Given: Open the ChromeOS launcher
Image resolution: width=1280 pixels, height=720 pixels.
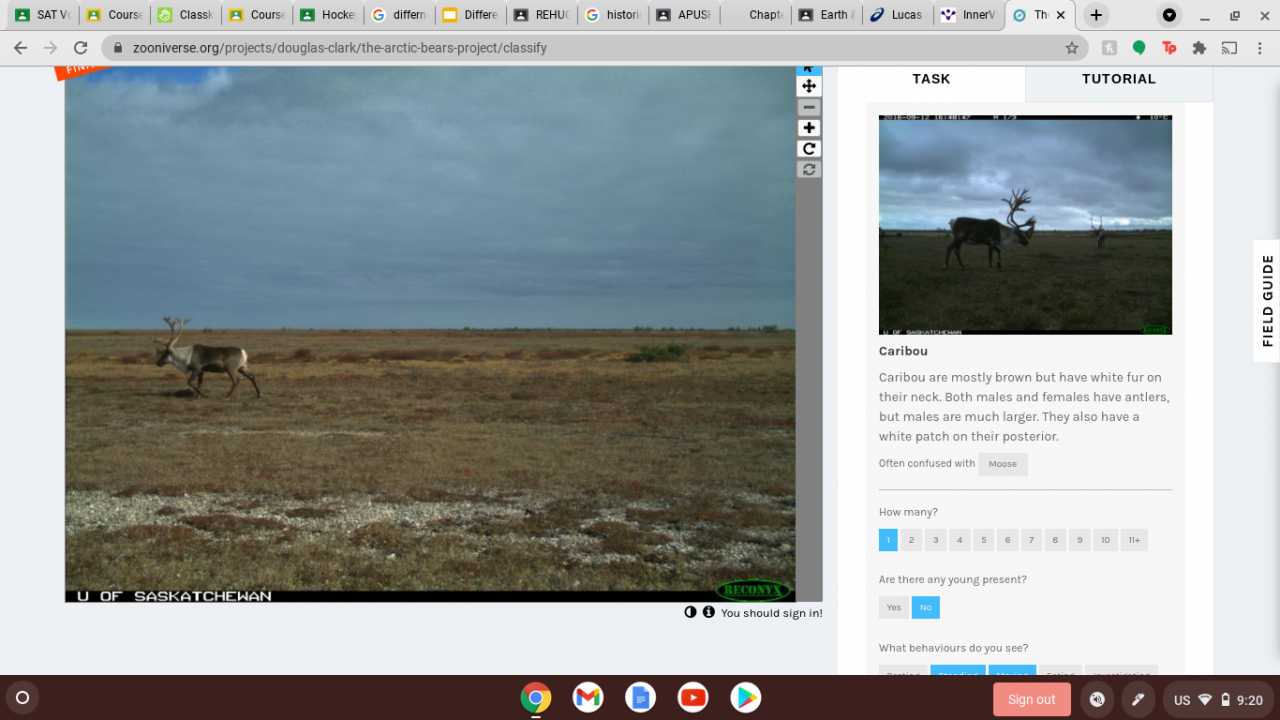Looking at the screenshot, I should pyautogui.click(x=22, y=698).
